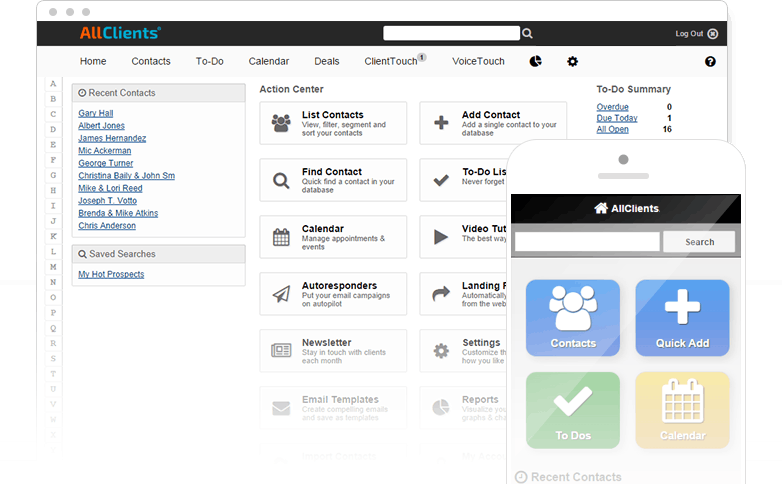Open the settings gear in navigation bar
This screenshot has width=782, height=484.
coord(573,61)
